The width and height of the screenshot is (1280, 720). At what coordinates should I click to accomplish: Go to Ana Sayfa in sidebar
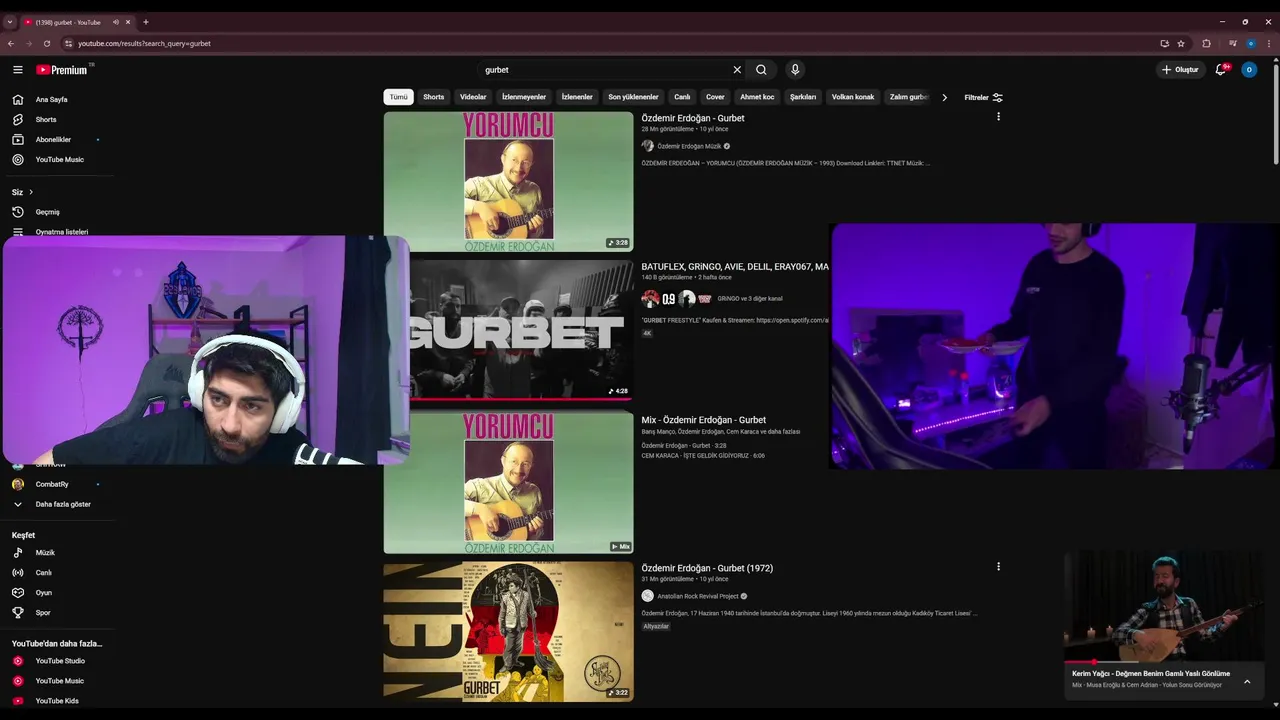coord(52,100)
